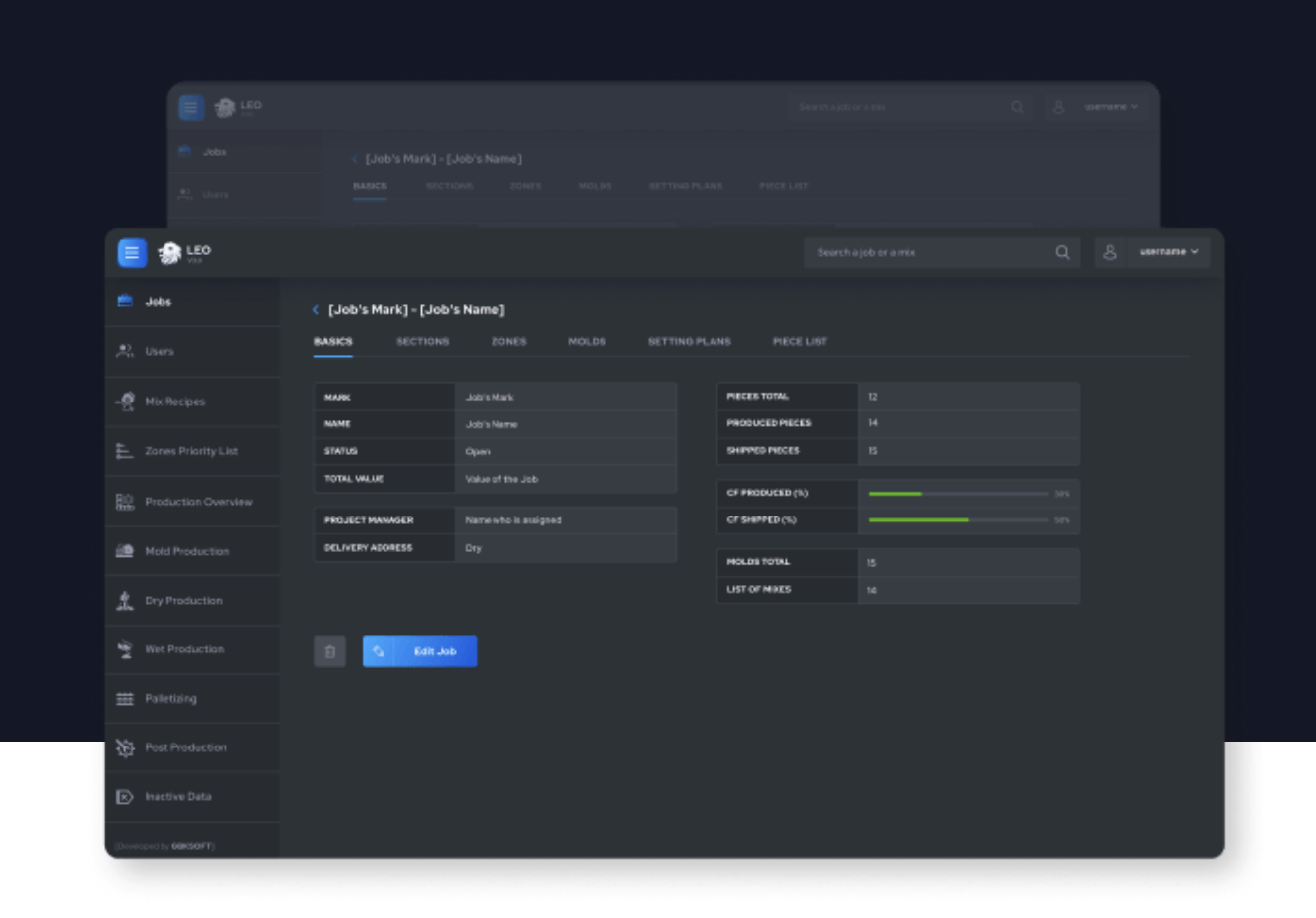Click the trash delete job icon
The height and width of the screenshot is (918, 1316).
coord(330,651)
